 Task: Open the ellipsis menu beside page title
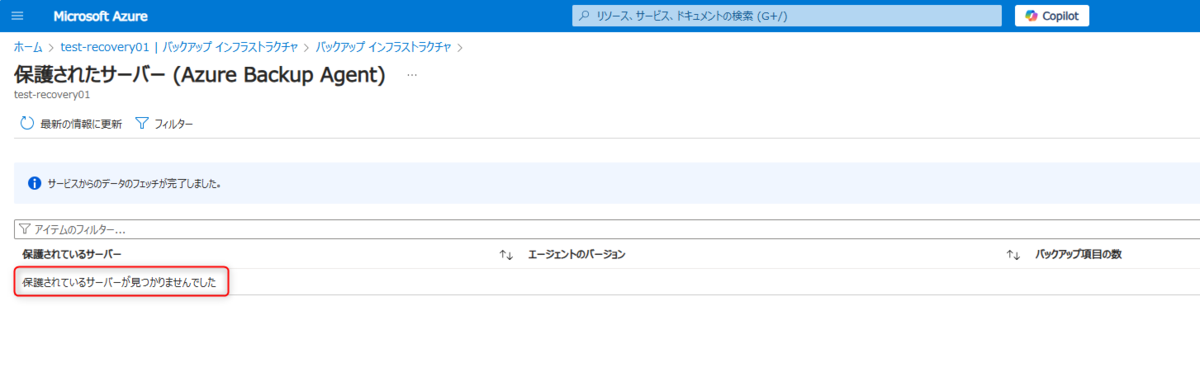(x=412, y=75)
